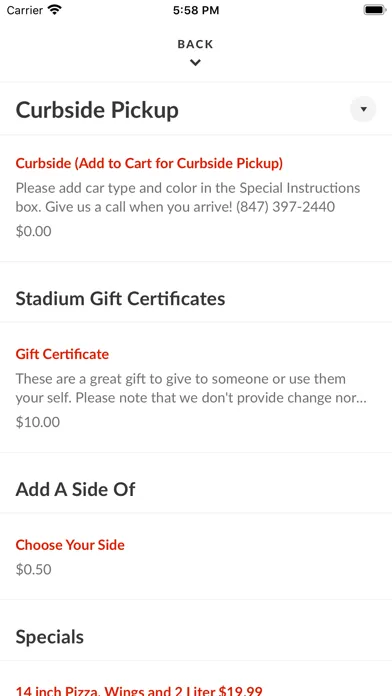Tap the Specials section heading
The image size is (392, 696).
[x=50, y=637]
